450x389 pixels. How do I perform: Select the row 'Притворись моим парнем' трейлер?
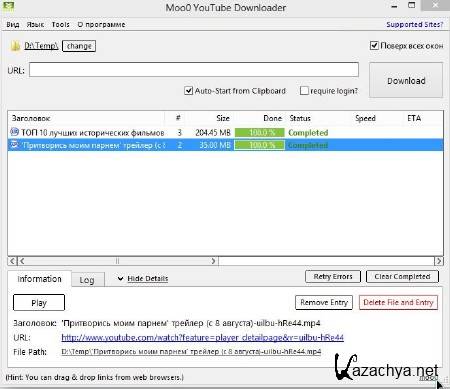point(225,145)
